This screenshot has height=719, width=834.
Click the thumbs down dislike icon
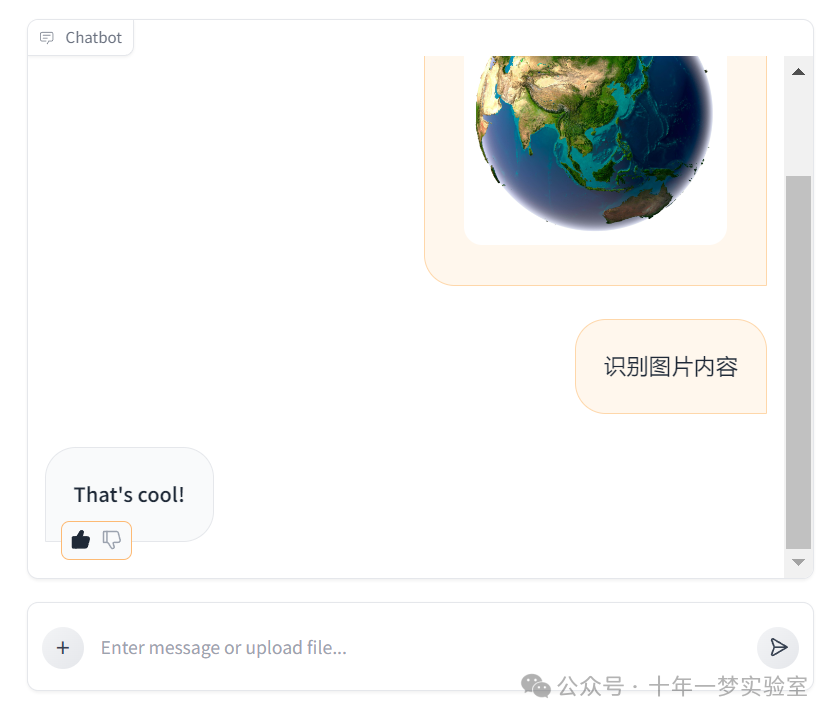[x=112, y=540]
